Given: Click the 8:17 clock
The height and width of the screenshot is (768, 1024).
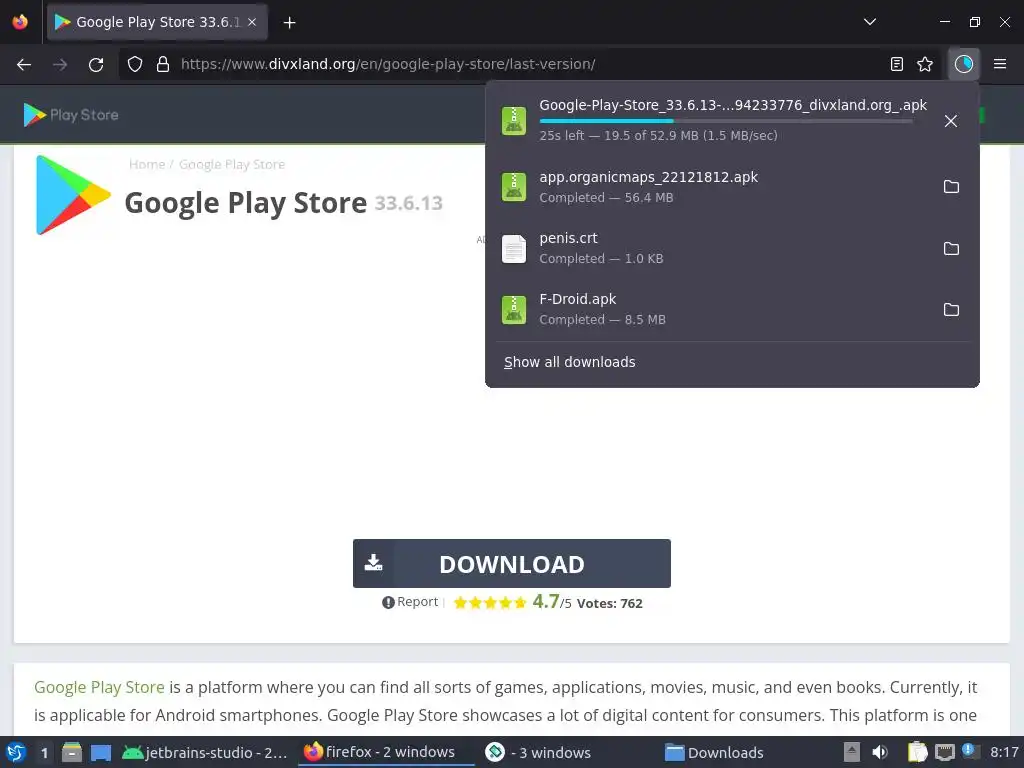Looking at the screenshot, I should coord(1004,752).
